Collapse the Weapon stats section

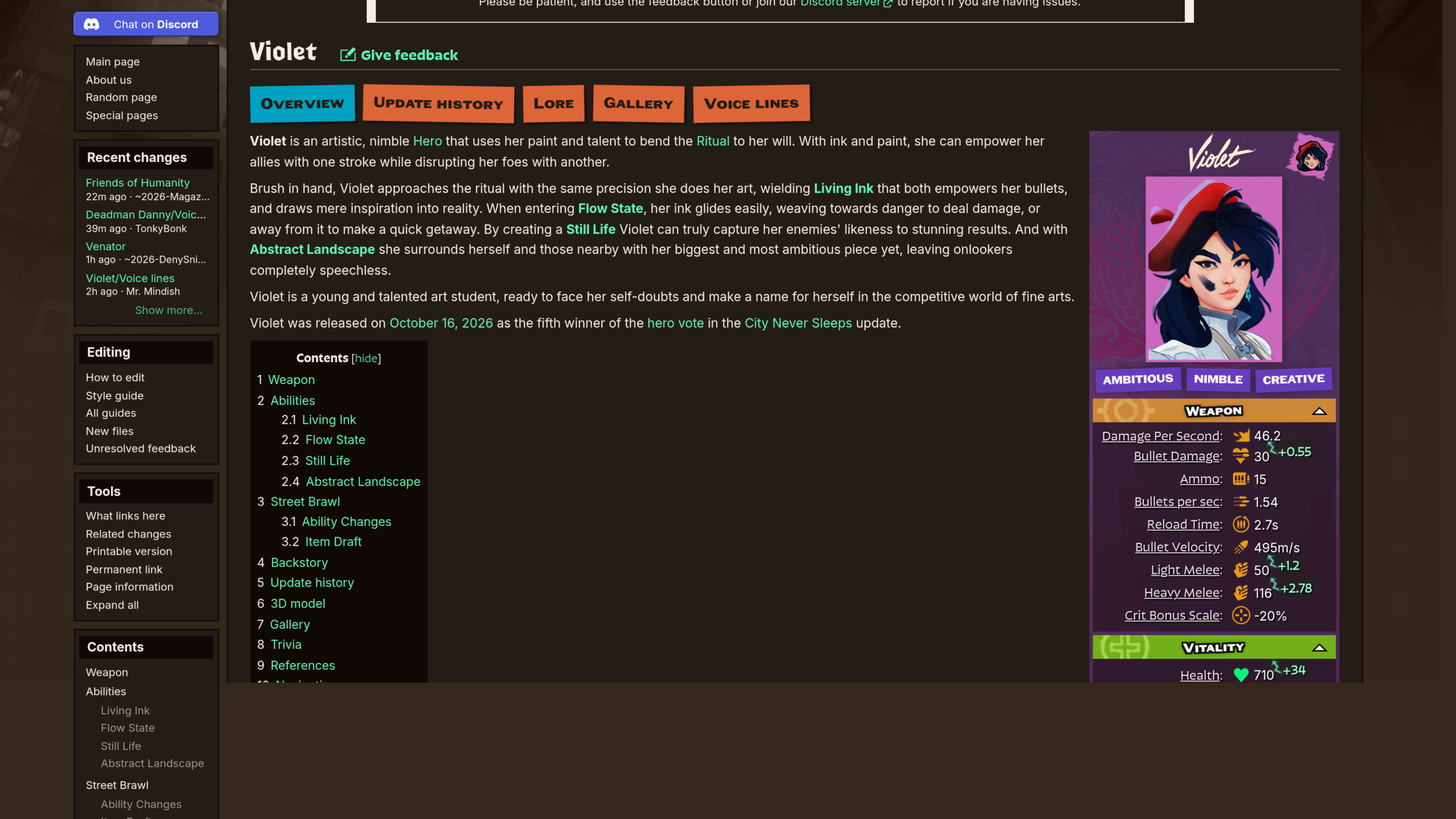[1319, 411]
